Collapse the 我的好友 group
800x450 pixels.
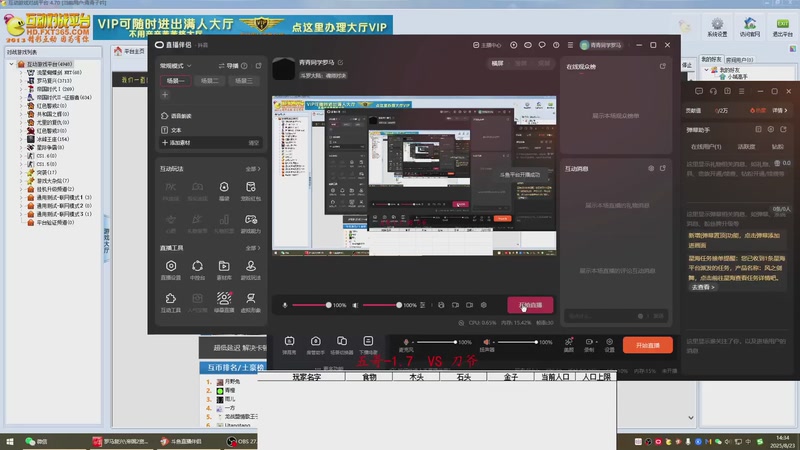click(707, 70)
